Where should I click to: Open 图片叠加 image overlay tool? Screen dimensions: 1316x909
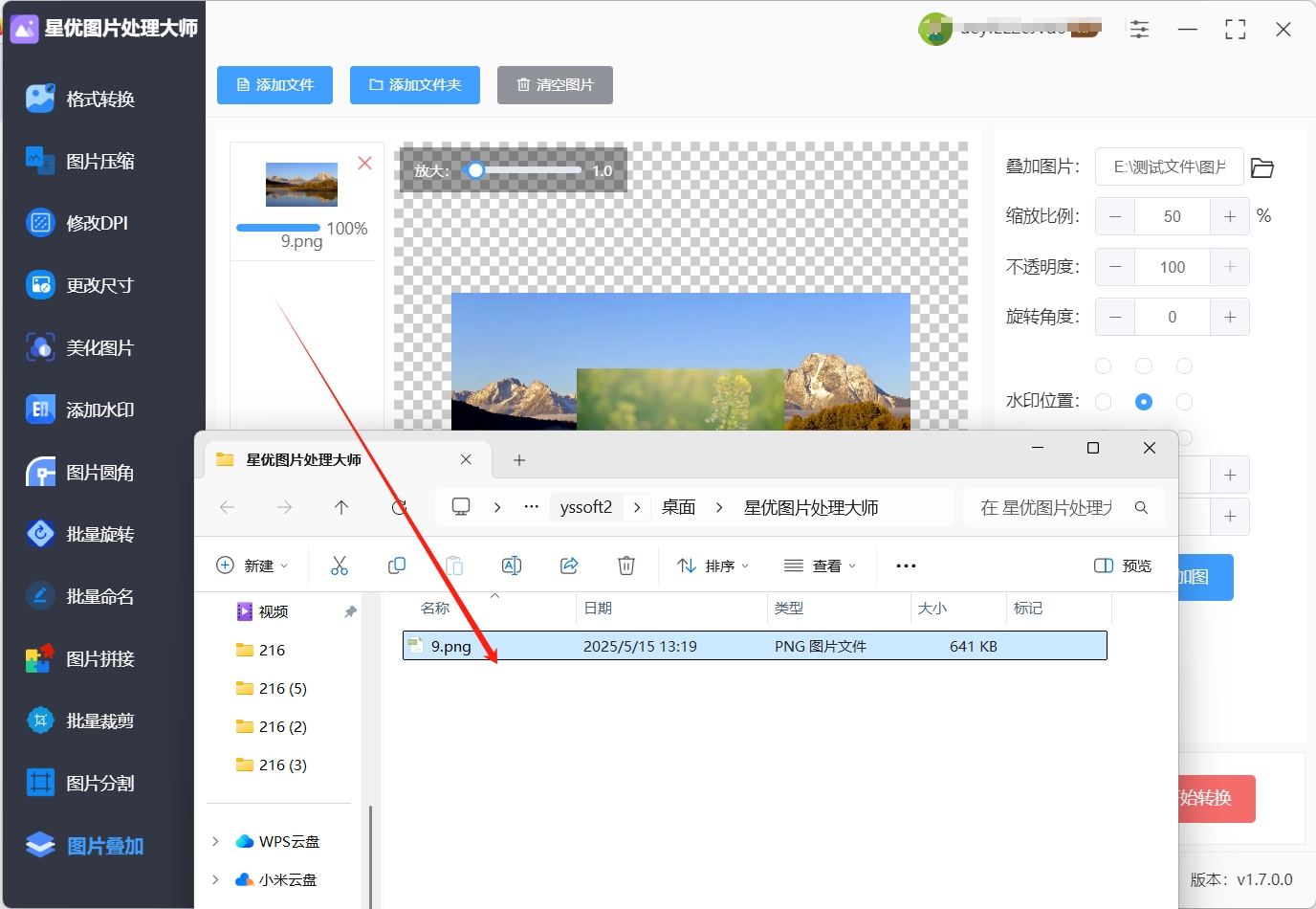86,846
